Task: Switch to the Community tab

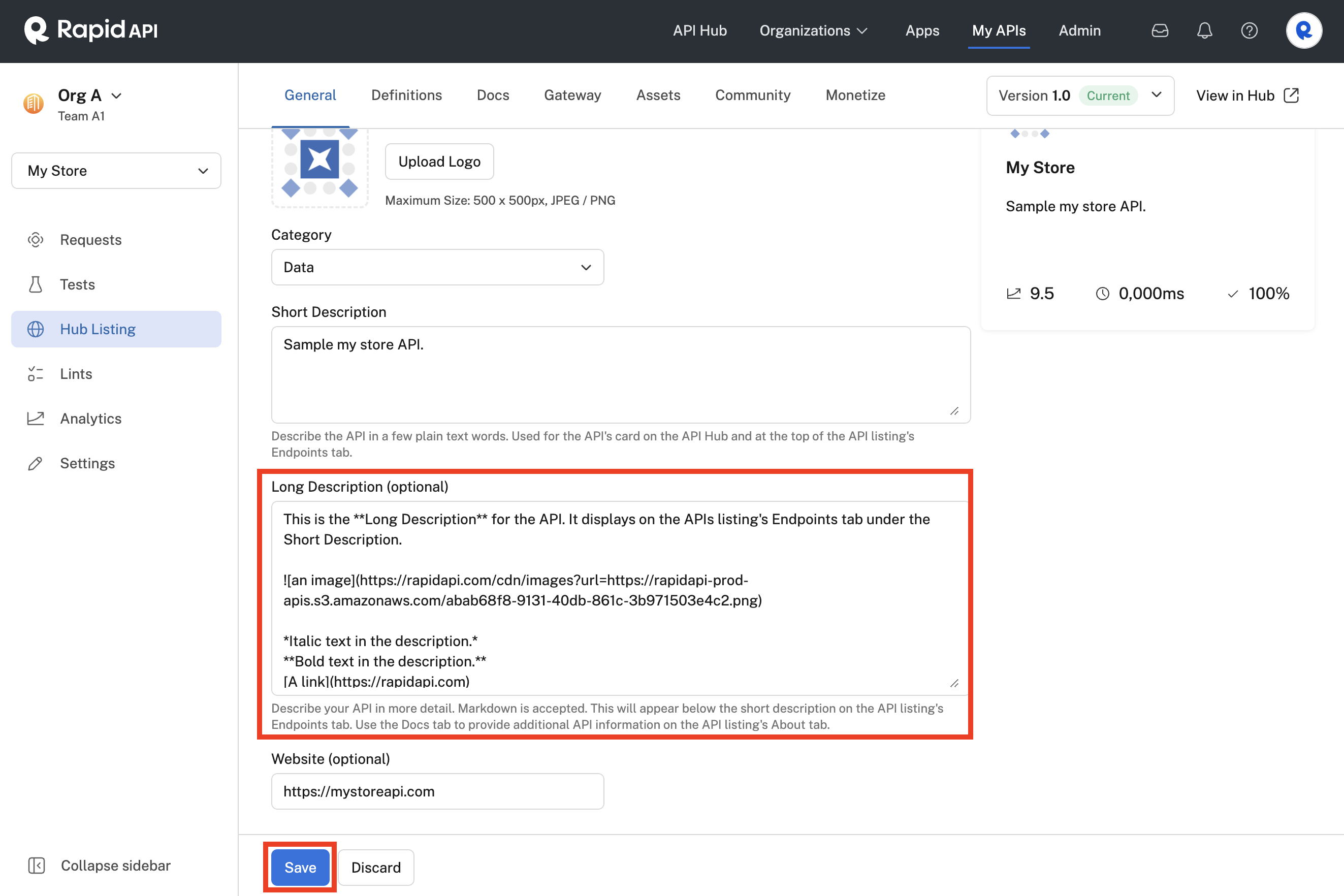Action: pos(753,95)
